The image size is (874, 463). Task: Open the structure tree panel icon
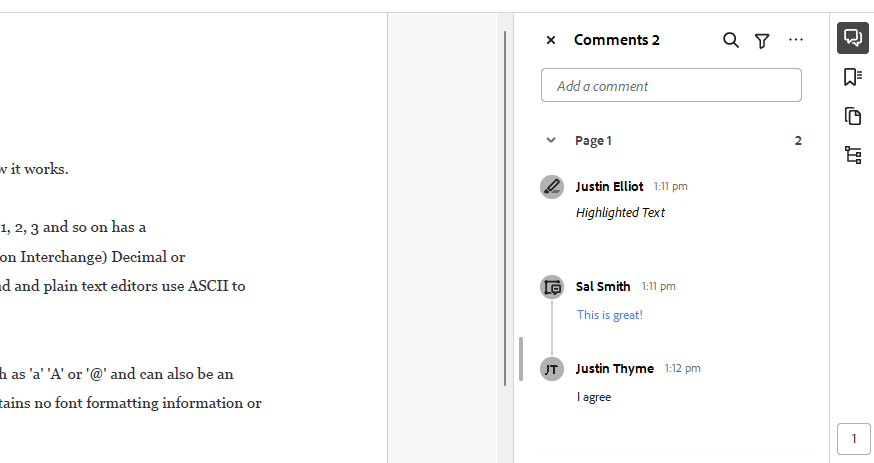(853, 155)
